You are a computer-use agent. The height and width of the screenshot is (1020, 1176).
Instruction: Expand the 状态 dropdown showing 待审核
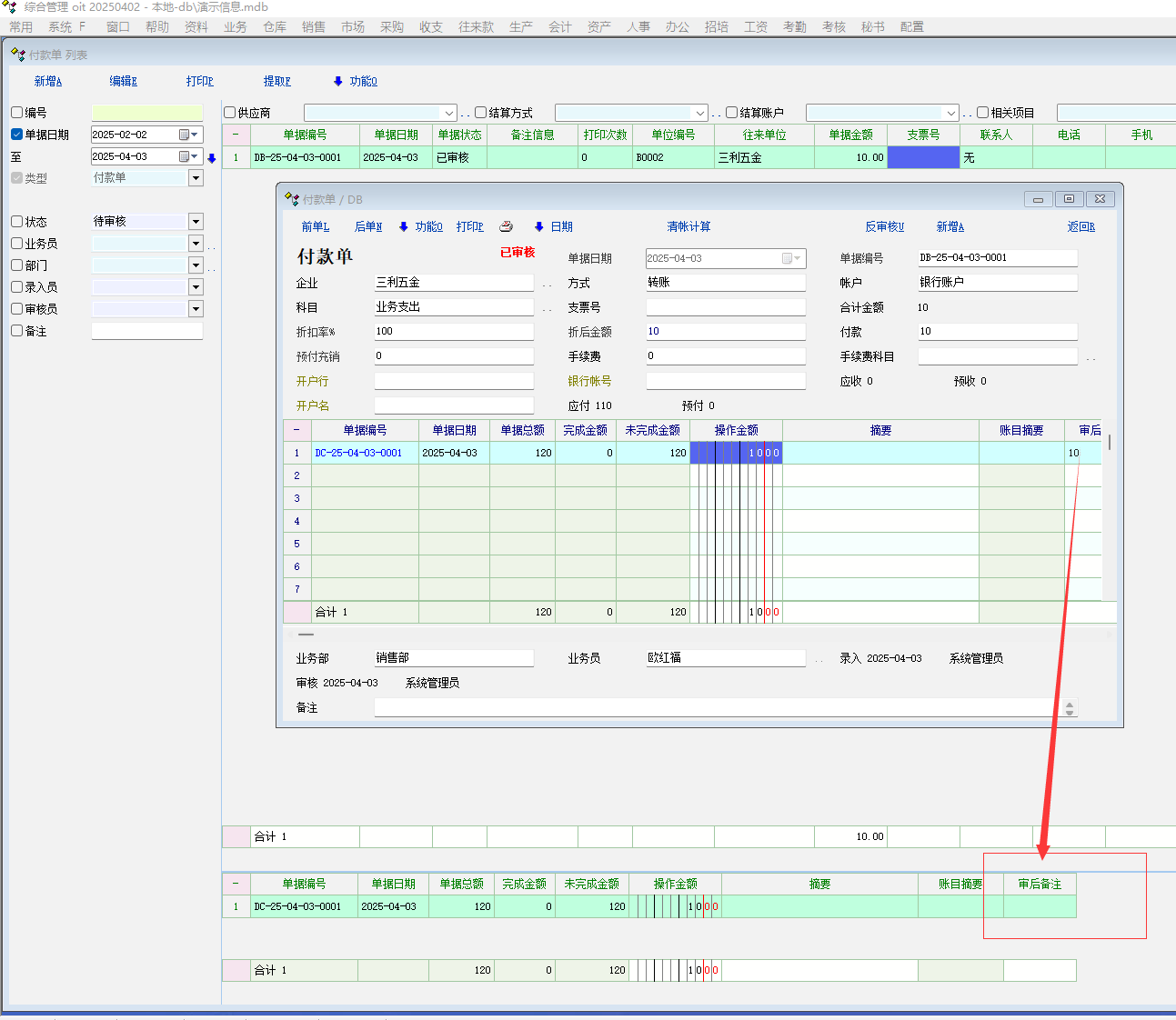click(x=196, y=222)
